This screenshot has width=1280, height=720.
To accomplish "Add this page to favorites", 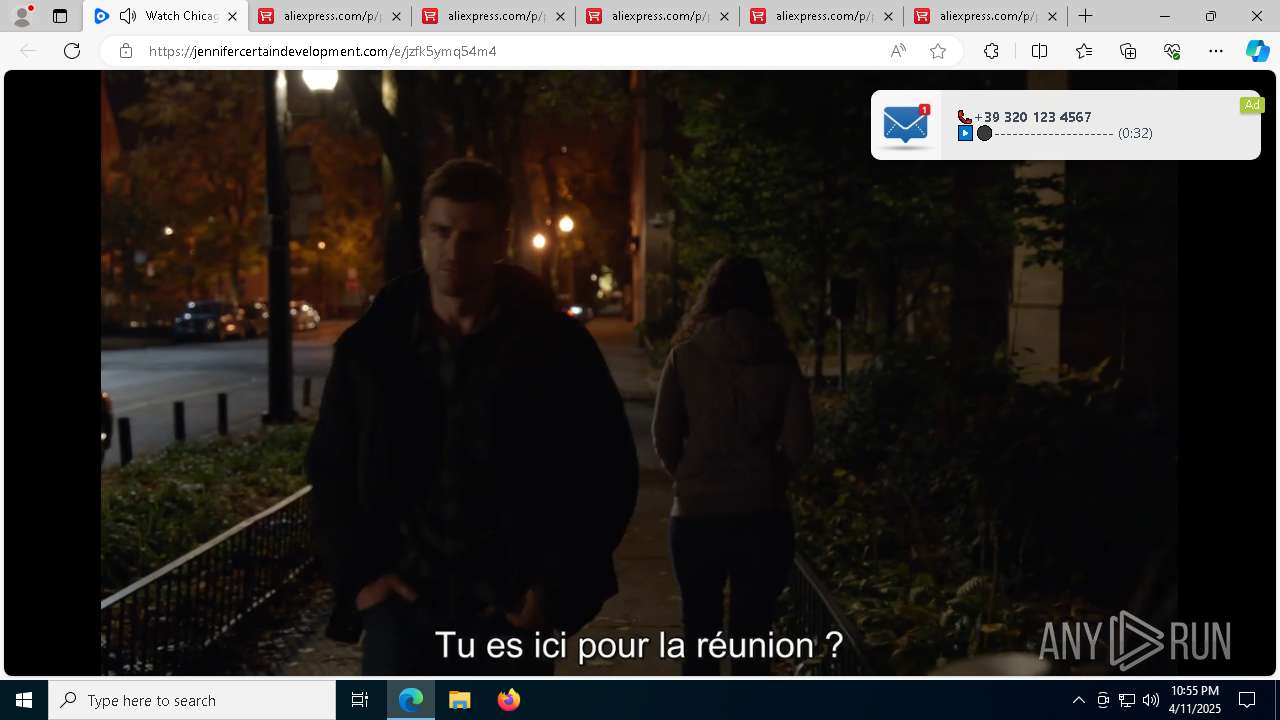I will (x=938, y=51).
